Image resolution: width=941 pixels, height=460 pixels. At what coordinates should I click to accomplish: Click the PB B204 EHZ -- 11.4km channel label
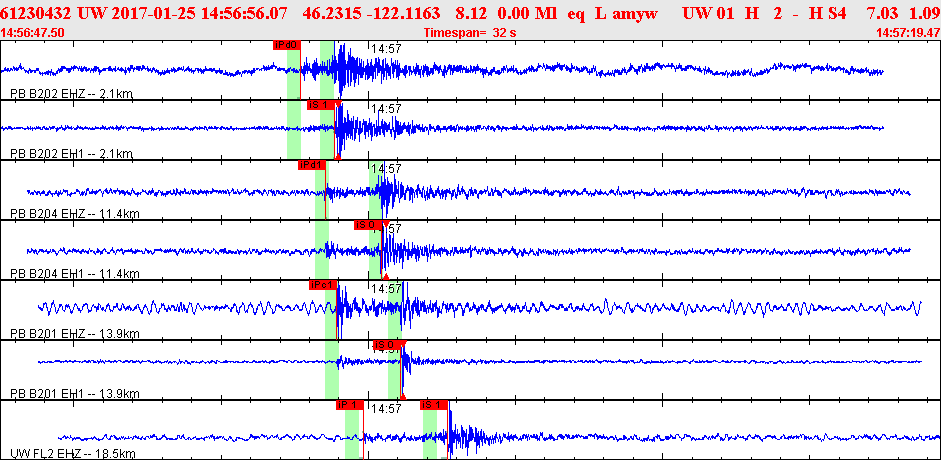point(74,214)
